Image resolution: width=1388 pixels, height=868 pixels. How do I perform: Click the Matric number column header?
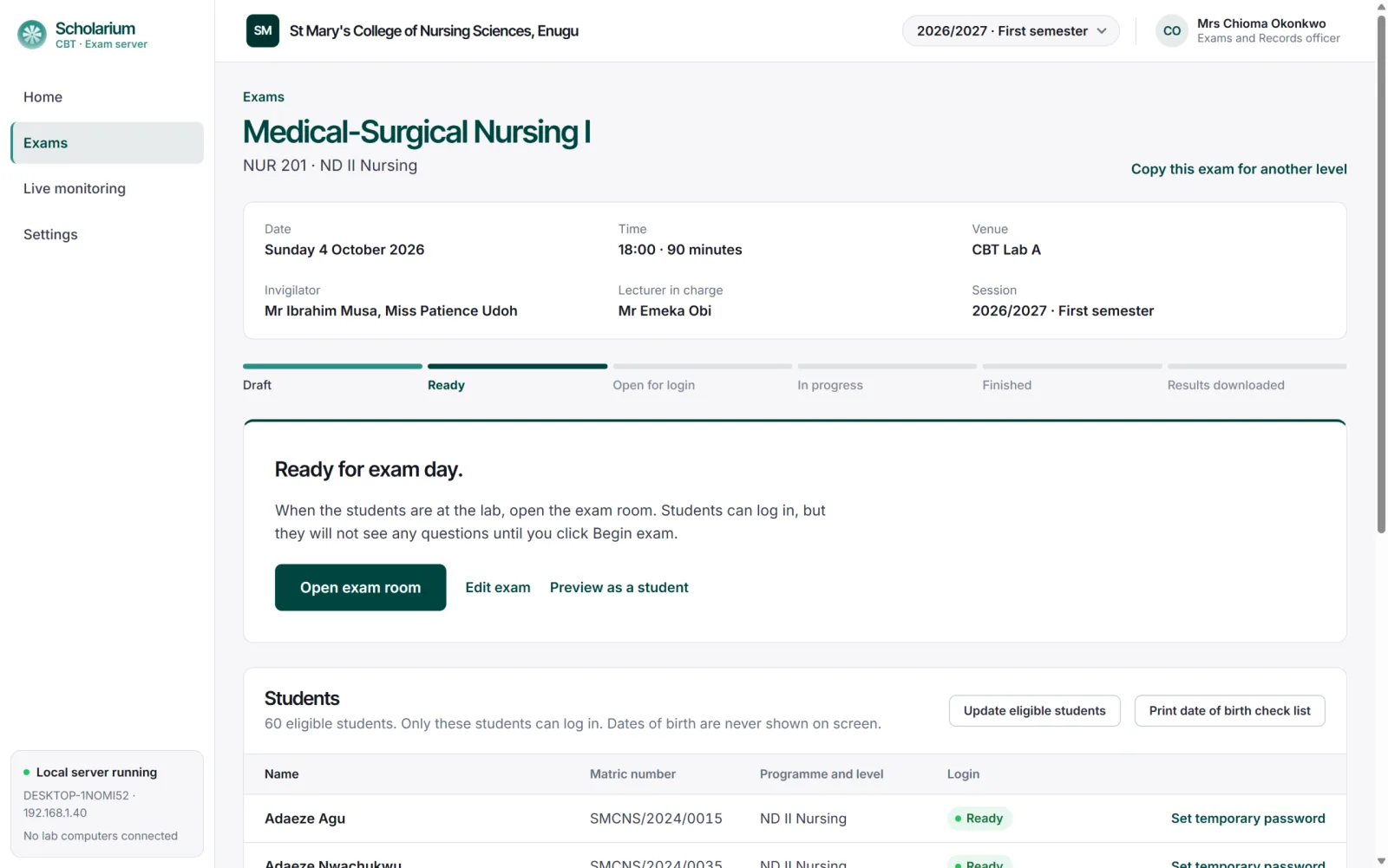(x=632, y=773)
